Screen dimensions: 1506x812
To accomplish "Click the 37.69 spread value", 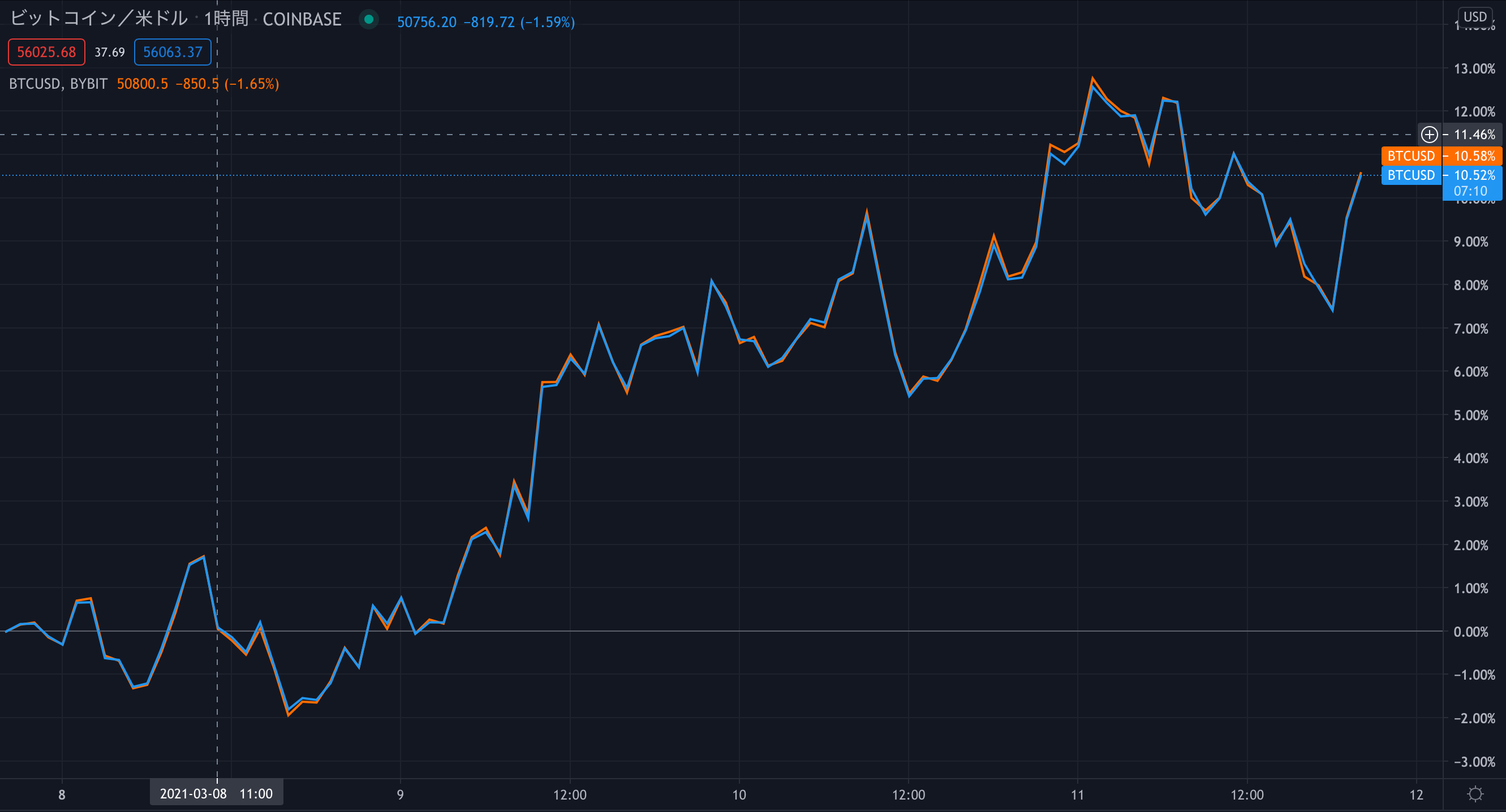I will pyautogui.click(x=109, y=52).
